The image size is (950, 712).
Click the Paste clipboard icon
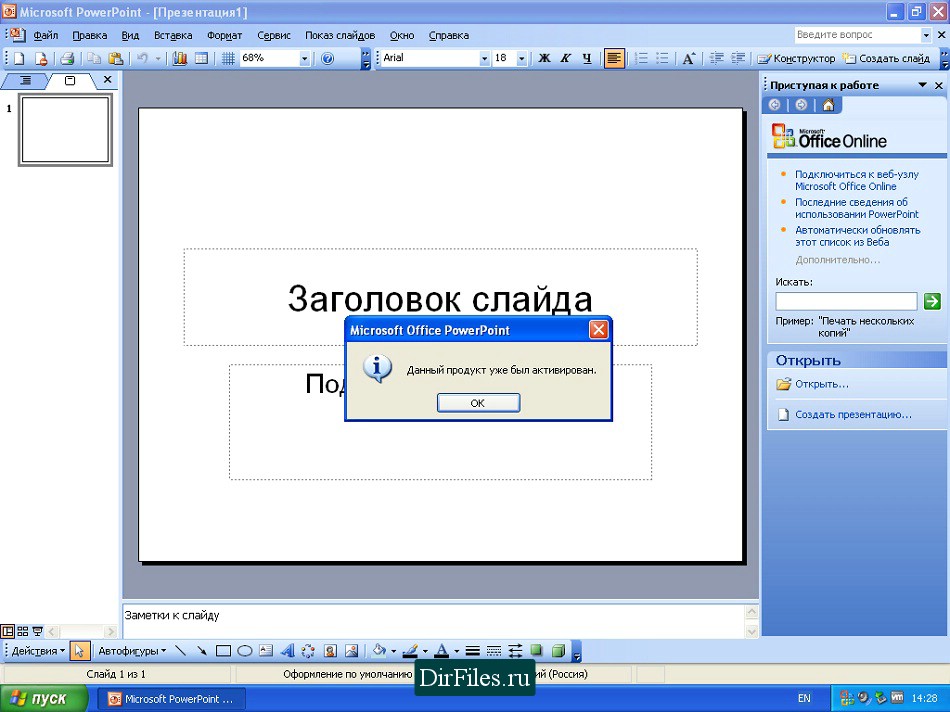tap(115, 59)
